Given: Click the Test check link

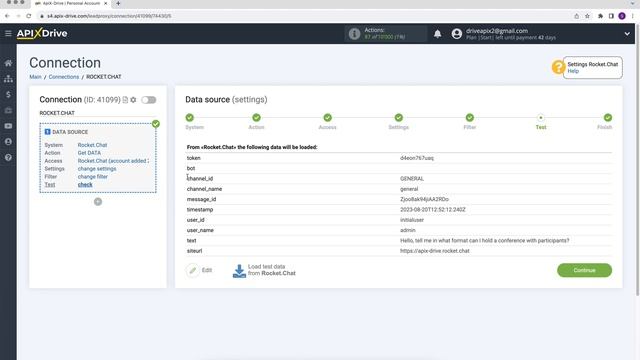Looking at the screenshot, I should click(x=85, y=184).
